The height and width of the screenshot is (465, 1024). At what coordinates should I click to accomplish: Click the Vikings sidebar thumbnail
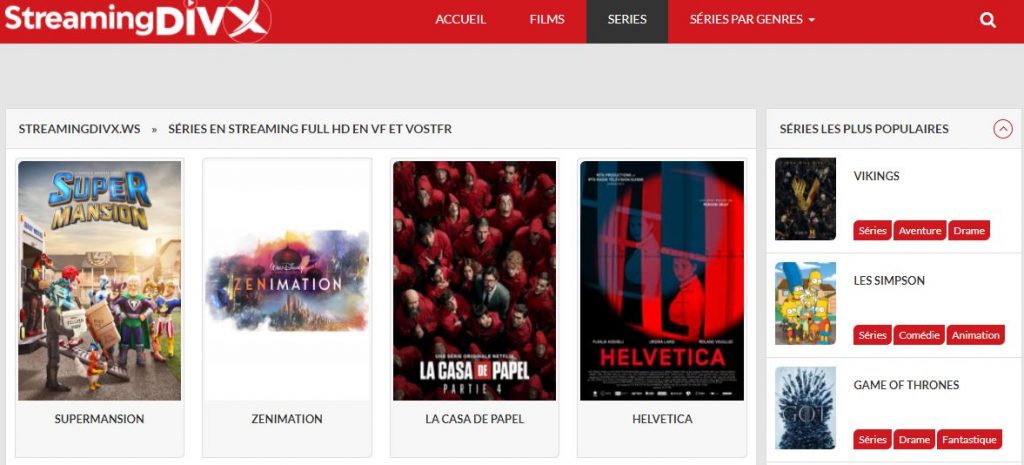point(805,199)
